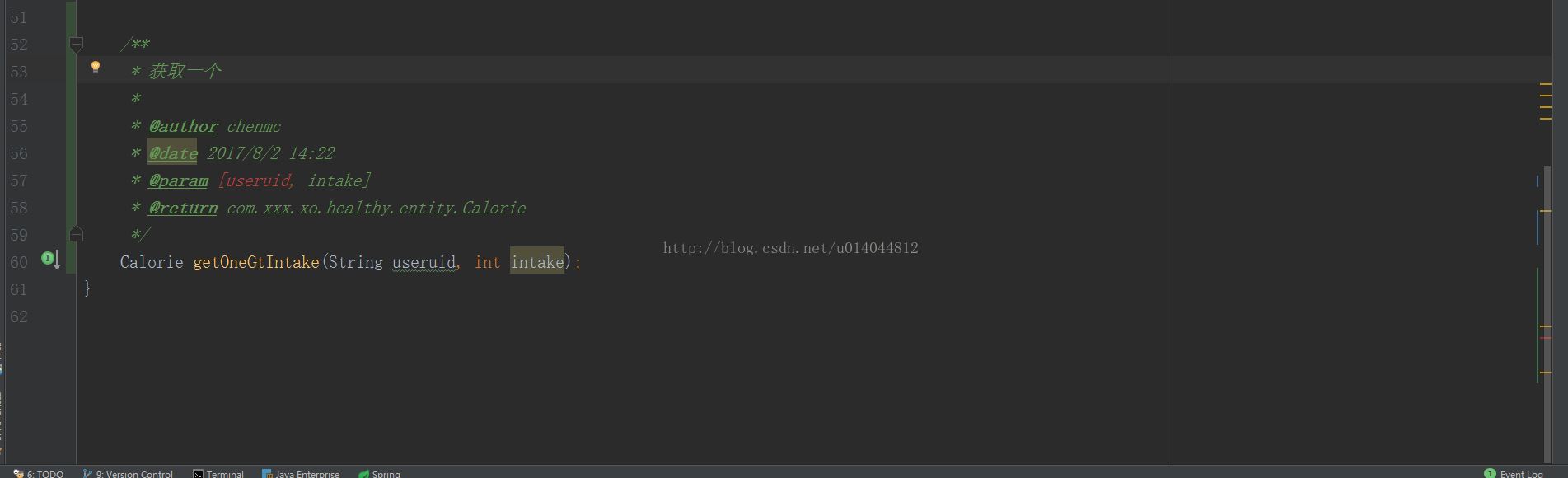Image resolution: width=1568 pixels, height=478 pixels.
Task: Click the Terminal icon in bottom bar
Action: pyautogui.click(x=198, y=473)
